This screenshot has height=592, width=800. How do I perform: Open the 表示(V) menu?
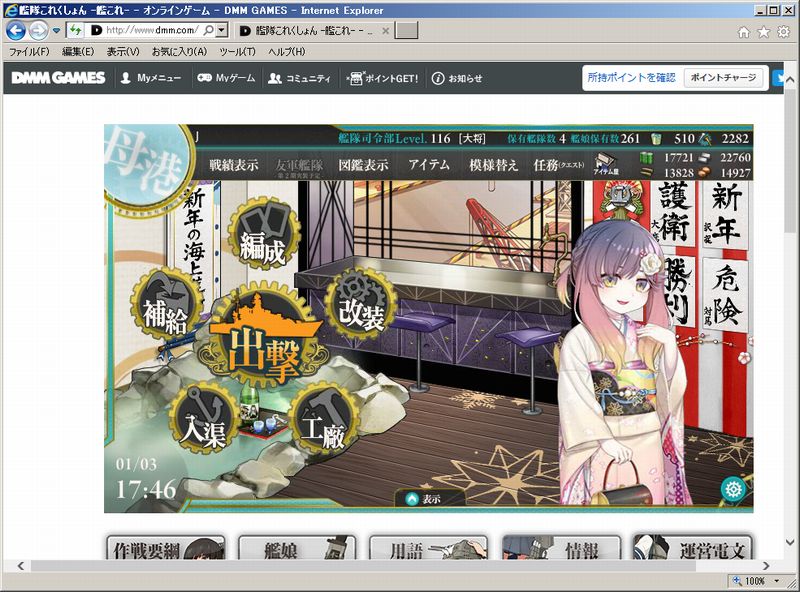pyautogui.click(x=123, y=52)
